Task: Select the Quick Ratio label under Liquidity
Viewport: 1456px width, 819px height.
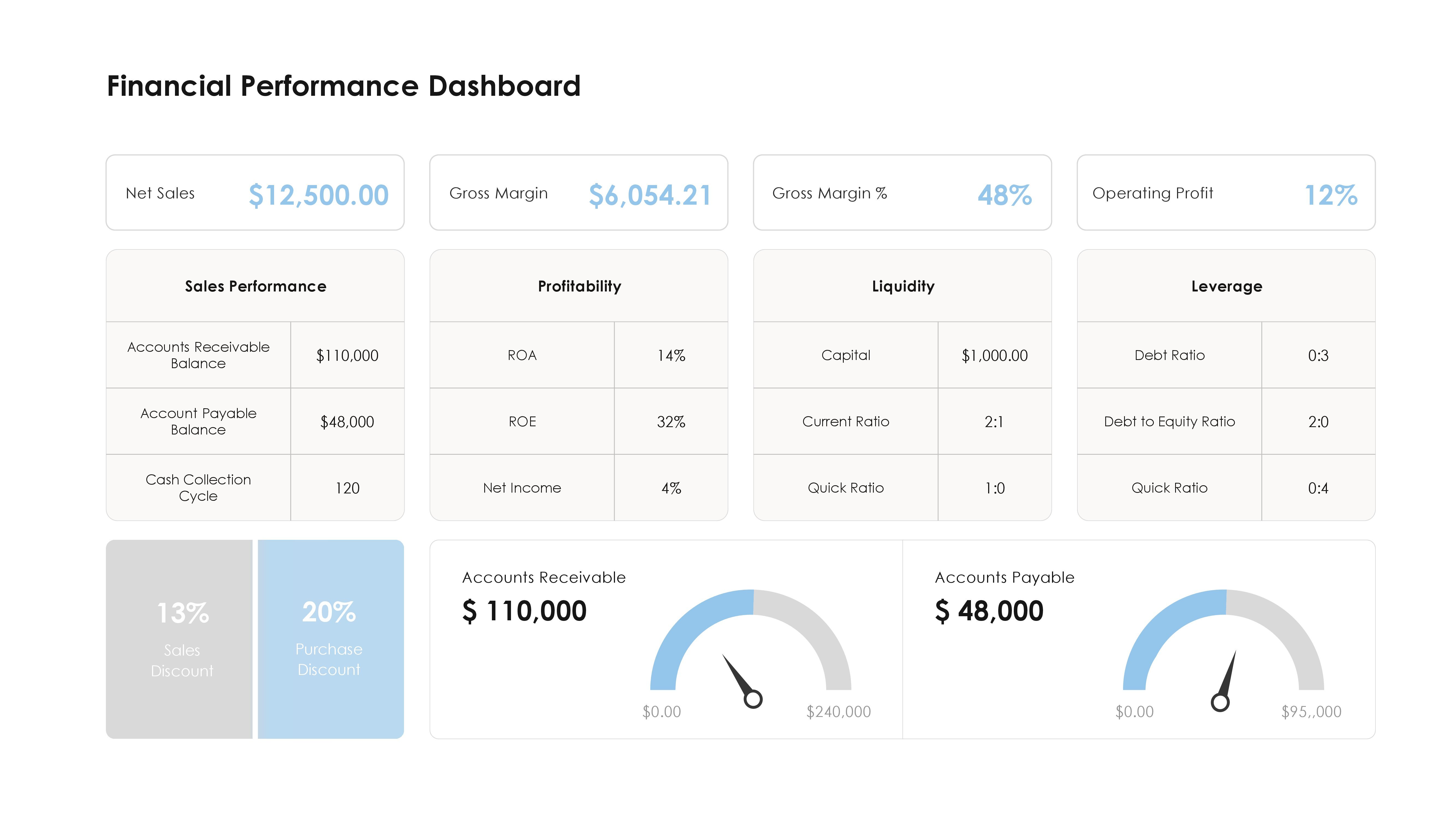Action: 846,488
